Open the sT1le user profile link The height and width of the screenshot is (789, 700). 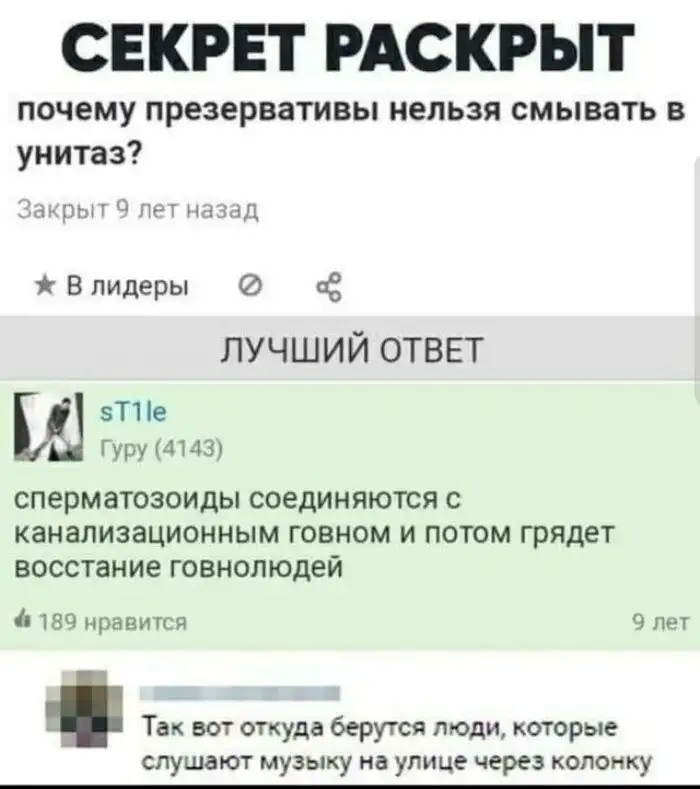tap(133, 412)
